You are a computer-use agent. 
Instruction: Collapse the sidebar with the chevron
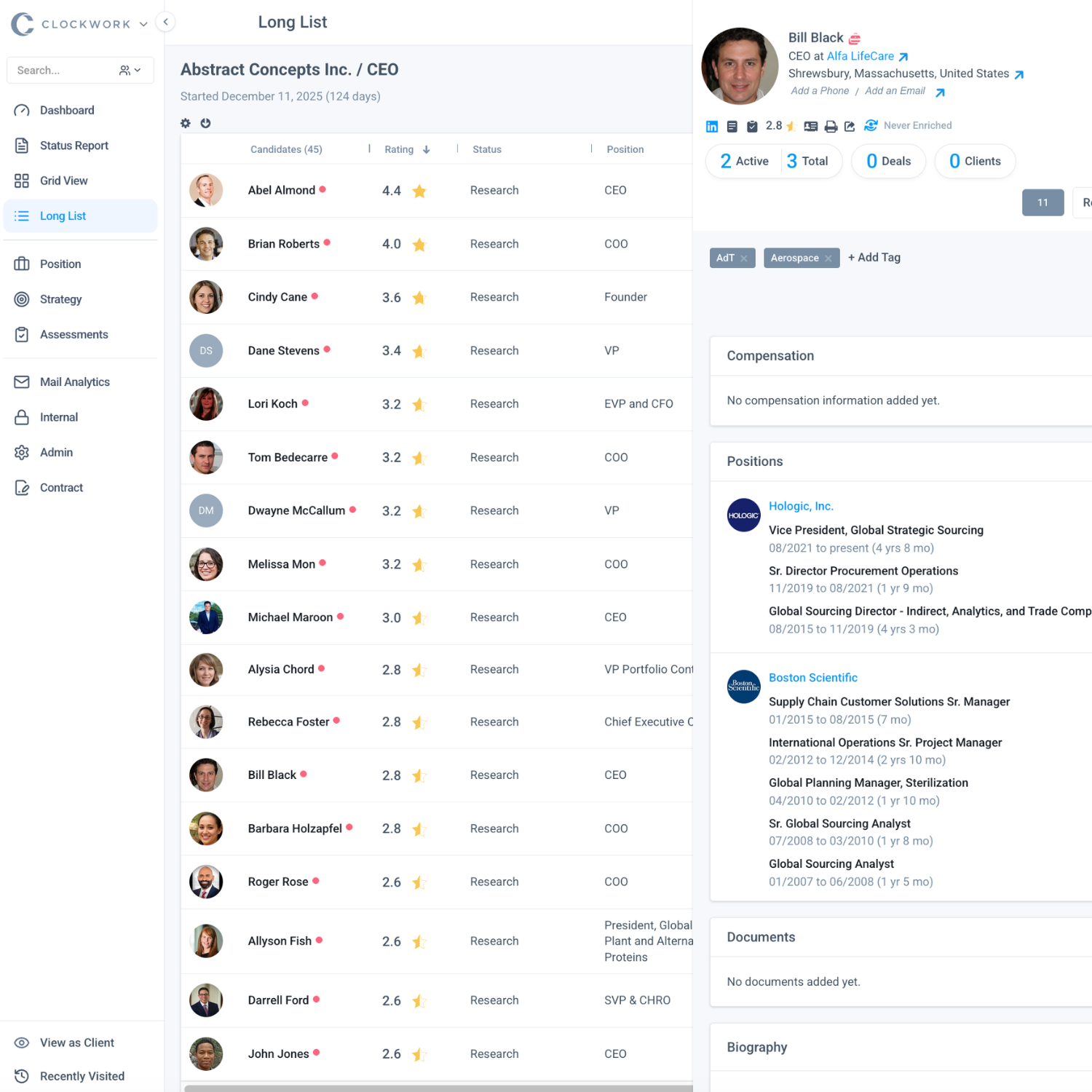(x=165, y=22)
